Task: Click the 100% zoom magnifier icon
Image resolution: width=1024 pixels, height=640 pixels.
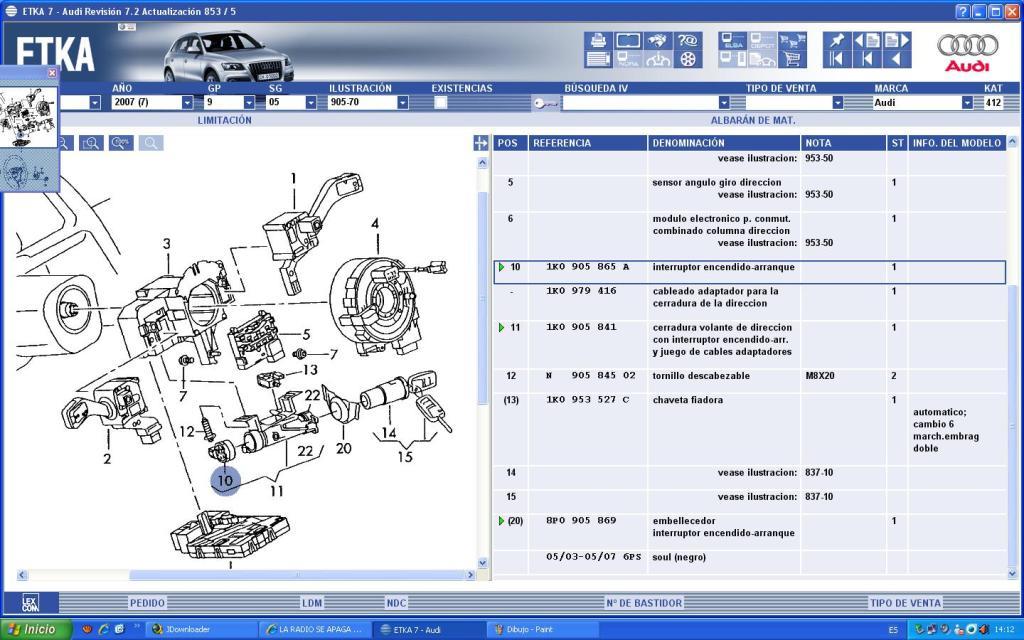Action: (121, 143)
